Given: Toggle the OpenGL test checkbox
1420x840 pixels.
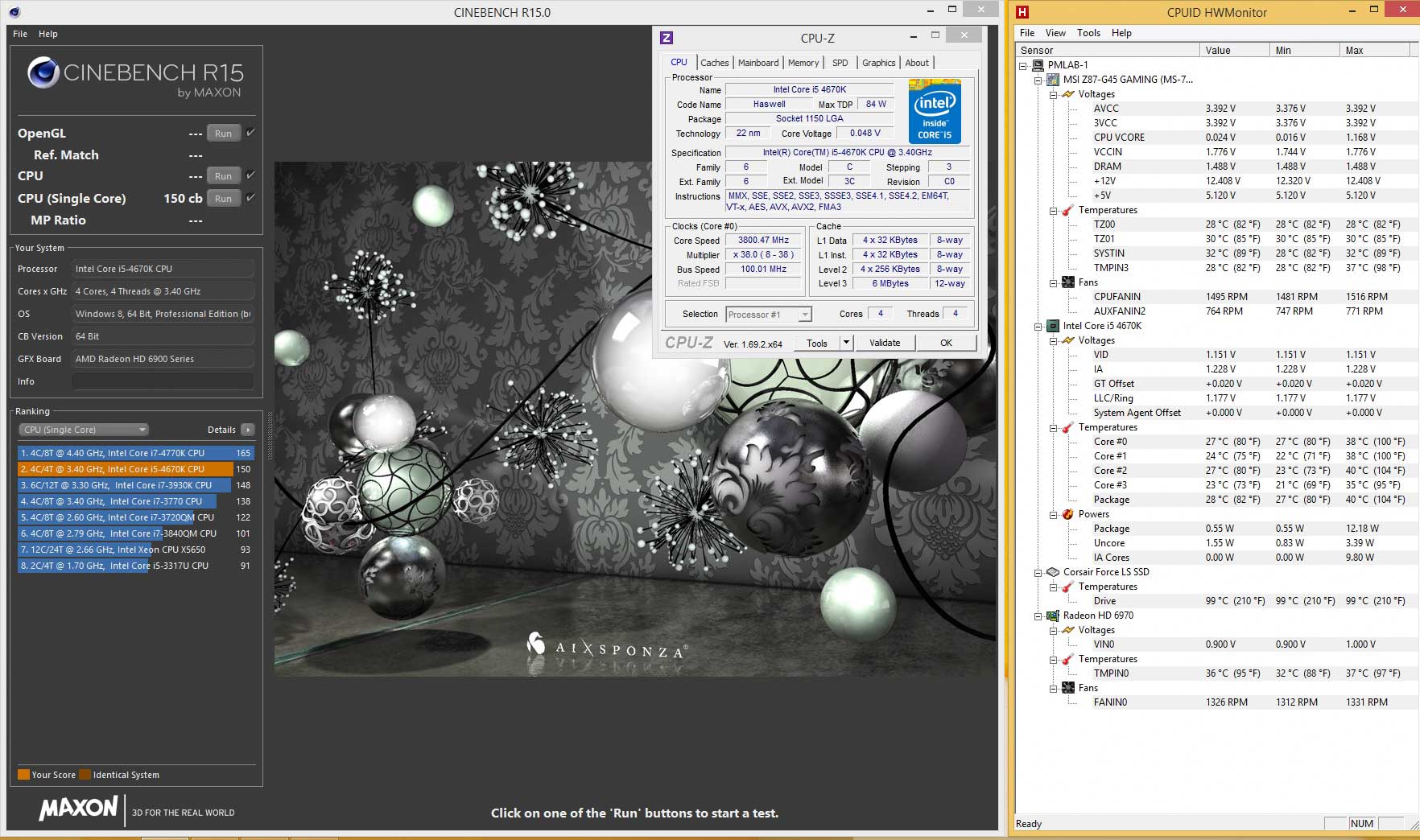Looking at the screenshot, I should [x=250, y=133].
